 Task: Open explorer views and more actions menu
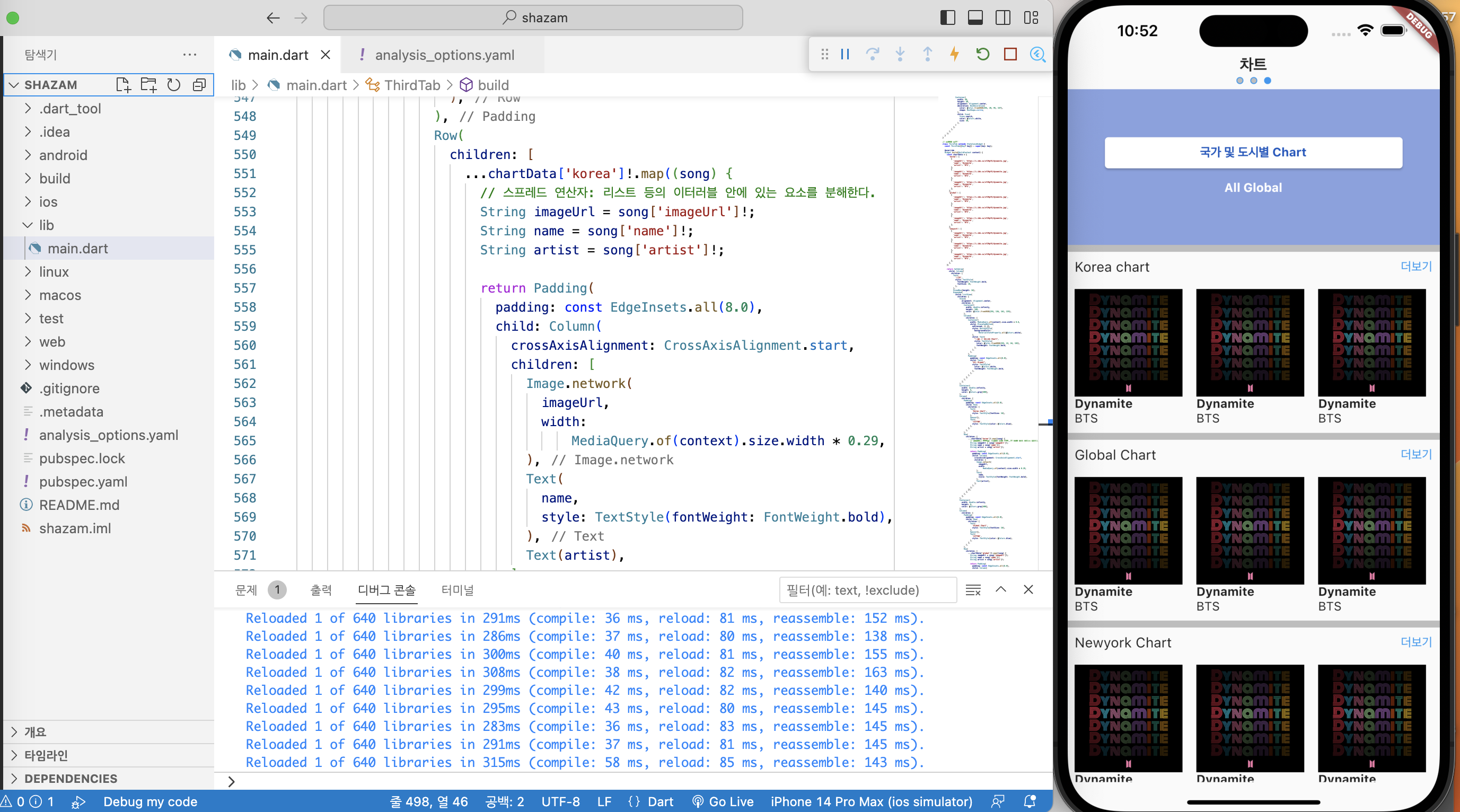[x=190, y=55]
